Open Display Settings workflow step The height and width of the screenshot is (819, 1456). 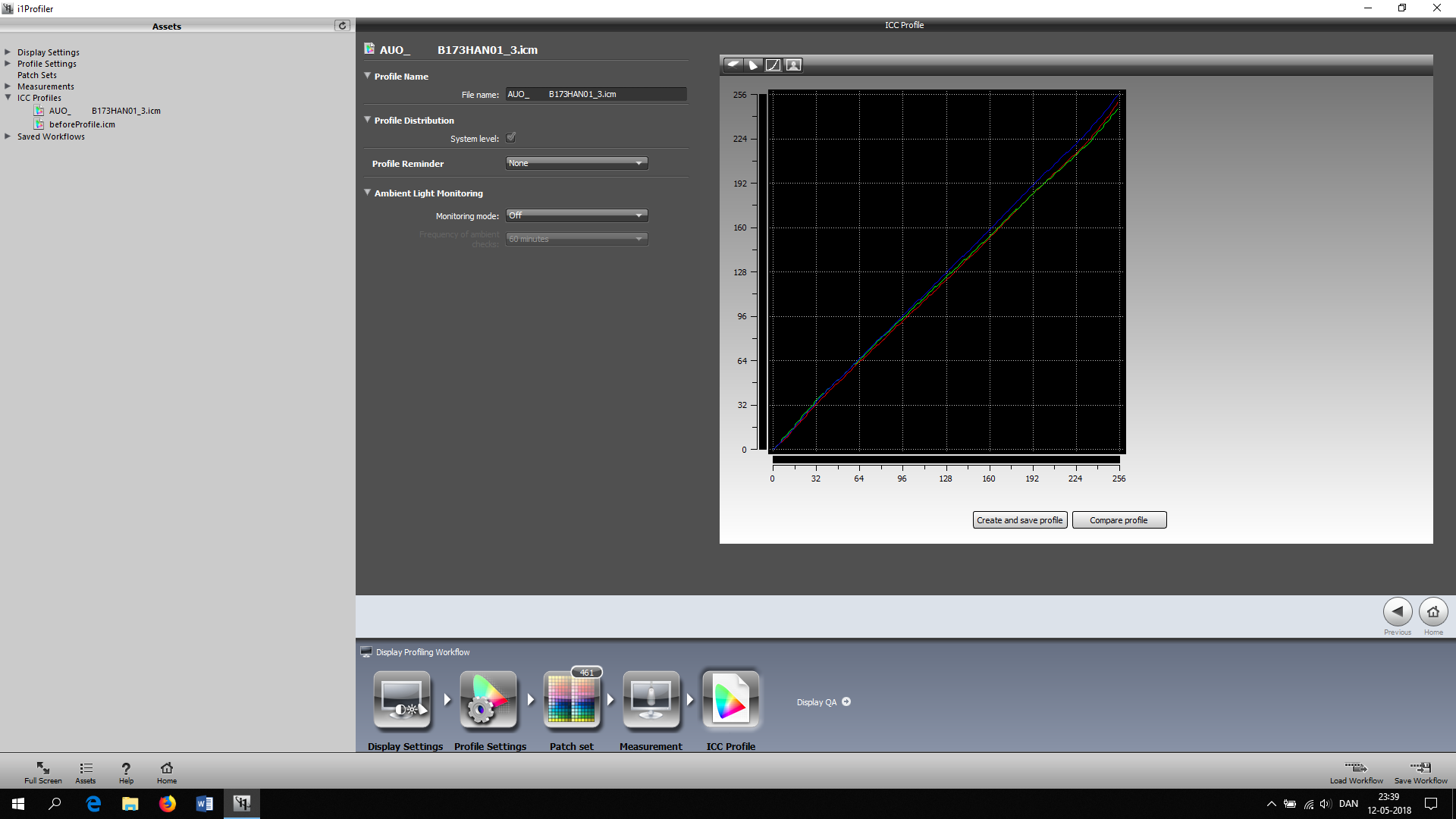403,699
